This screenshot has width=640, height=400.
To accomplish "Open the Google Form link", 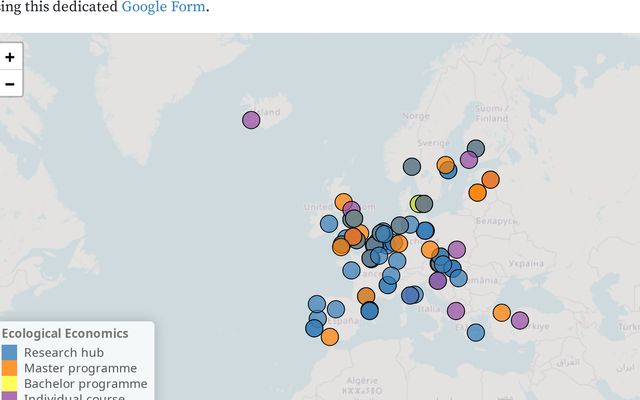I will click(x=163, y=7).
